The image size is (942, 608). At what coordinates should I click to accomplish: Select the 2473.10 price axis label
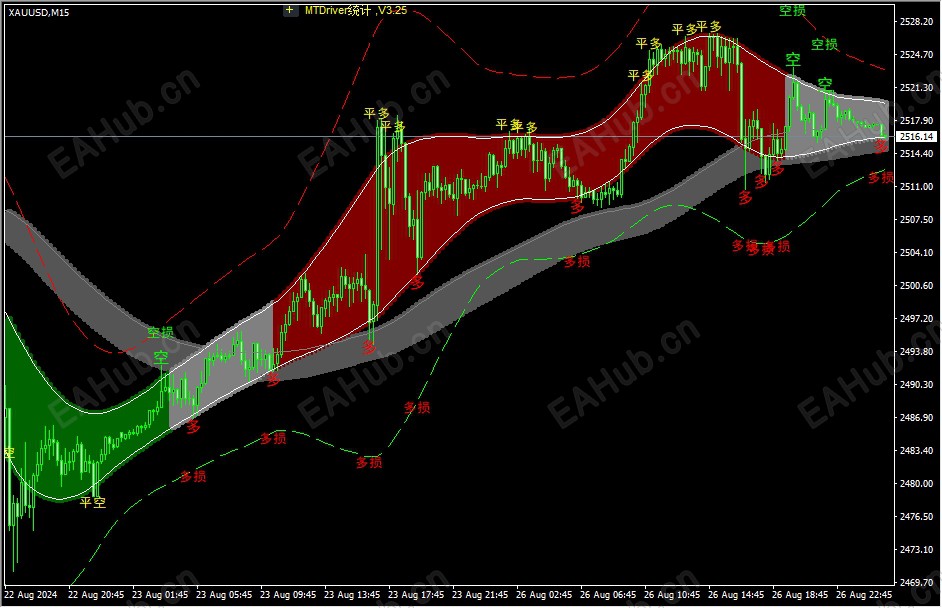point(916,550)
